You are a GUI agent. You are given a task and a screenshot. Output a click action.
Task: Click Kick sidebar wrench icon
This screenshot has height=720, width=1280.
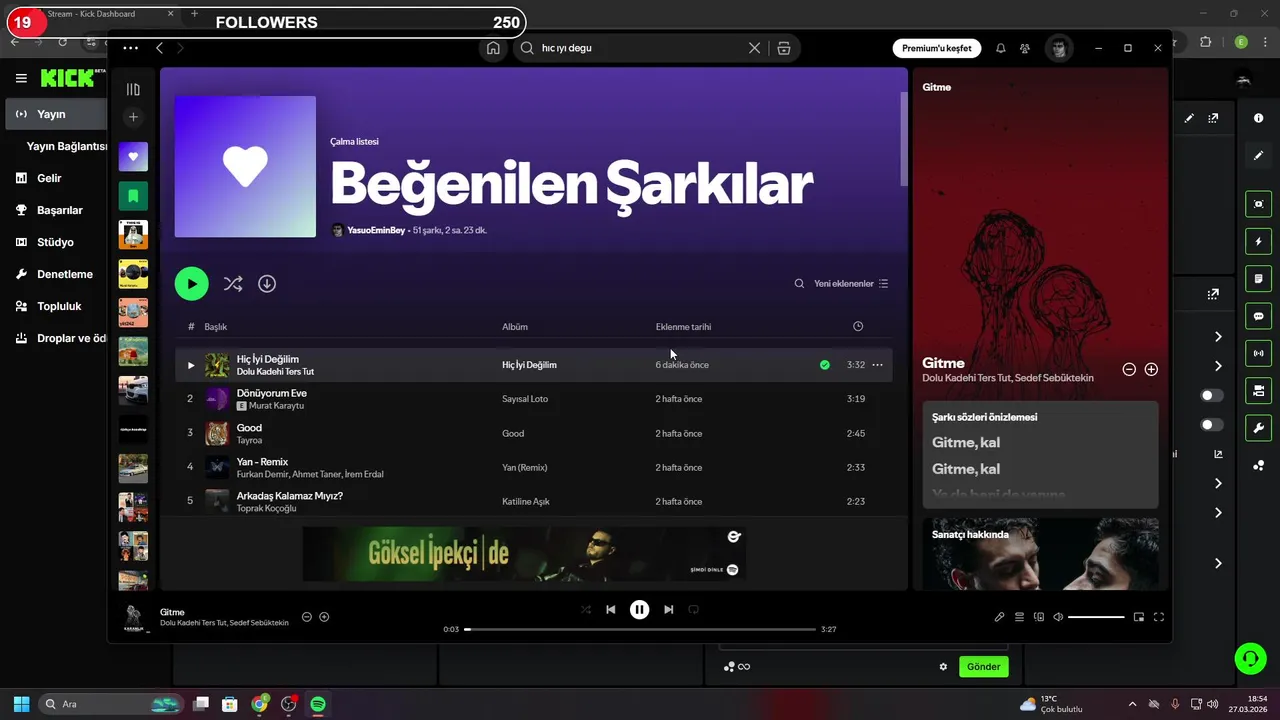(x=1258, y=428)
